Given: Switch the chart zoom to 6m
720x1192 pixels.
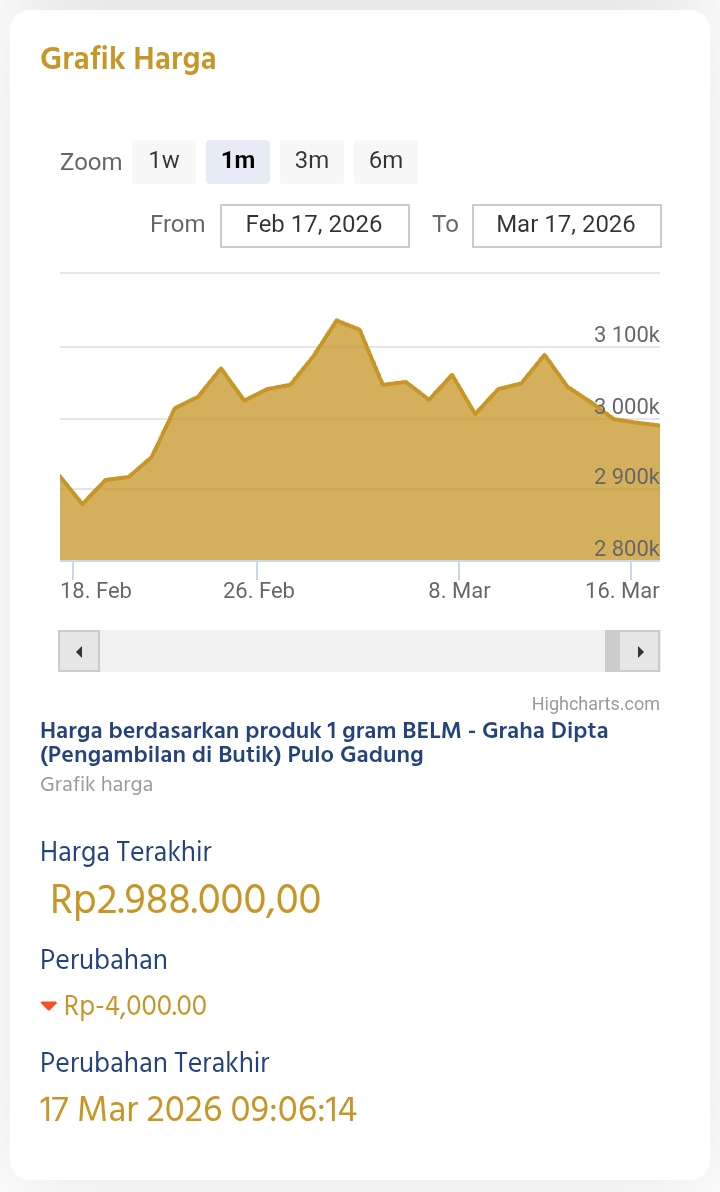Looking at the screenshot, I should point(386,161).
